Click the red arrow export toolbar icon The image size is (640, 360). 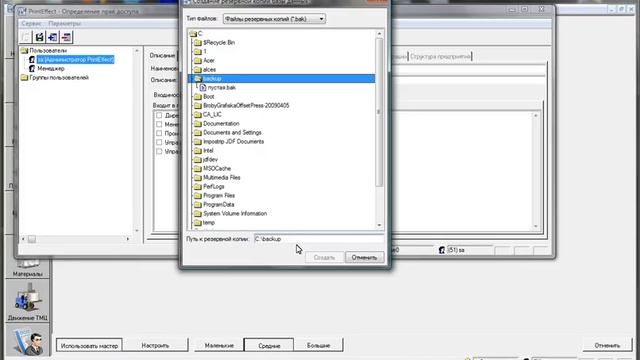[66, 37]
